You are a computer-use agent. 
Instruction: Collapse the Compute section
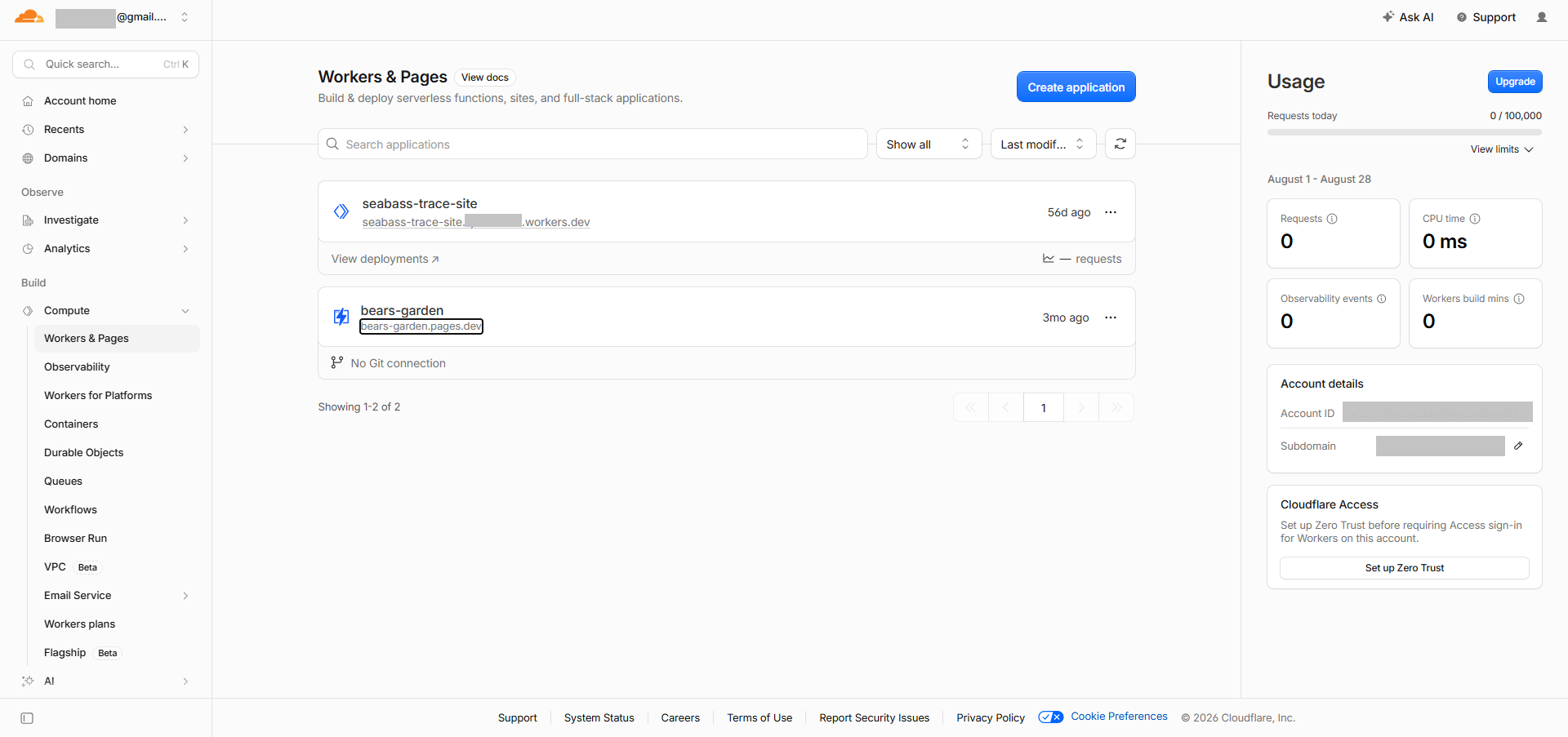[185, 311]
